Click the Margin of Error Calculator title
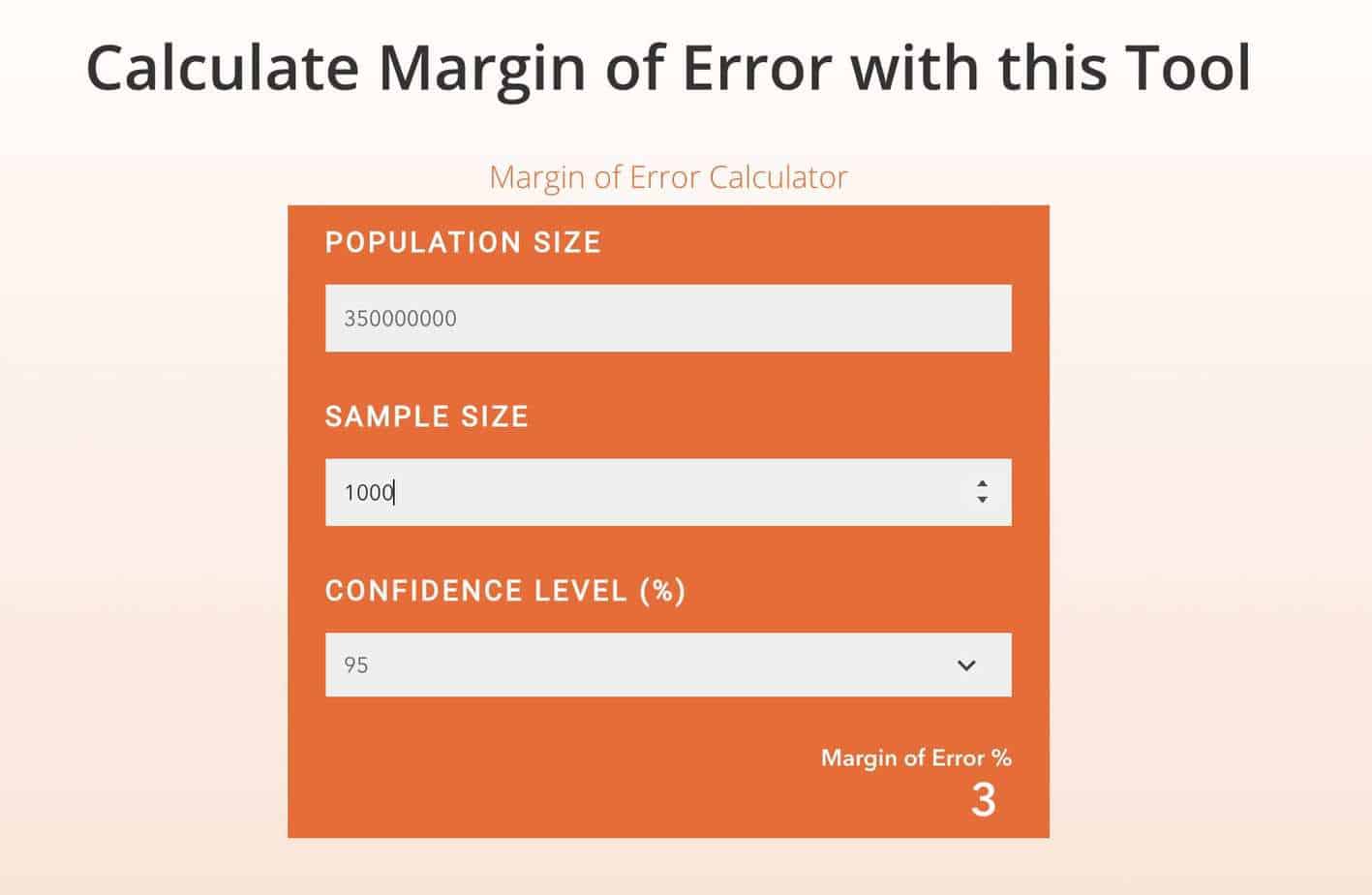 click(x=668, y=177)
